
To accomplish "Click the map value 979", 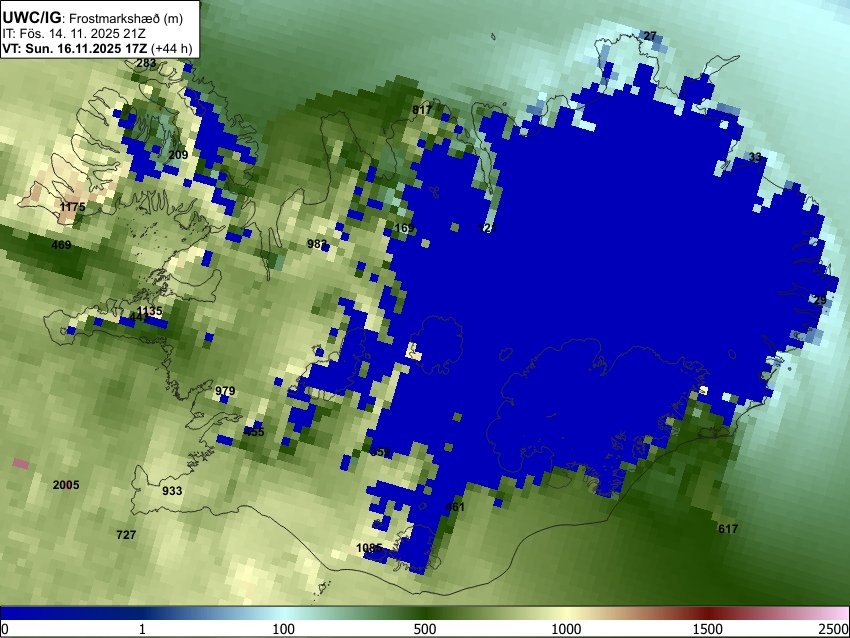I will (225, 391).
